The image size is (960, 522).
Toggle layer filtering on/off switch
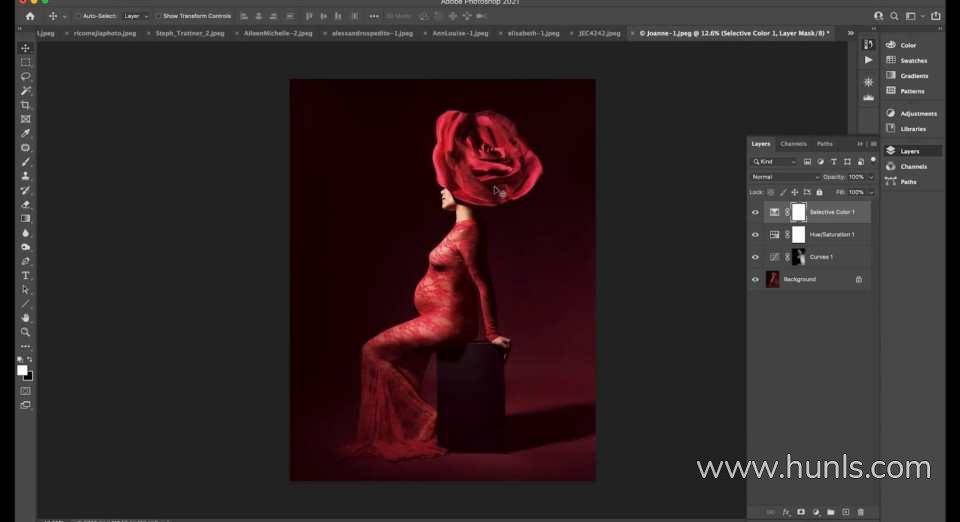tap(873, 160)
